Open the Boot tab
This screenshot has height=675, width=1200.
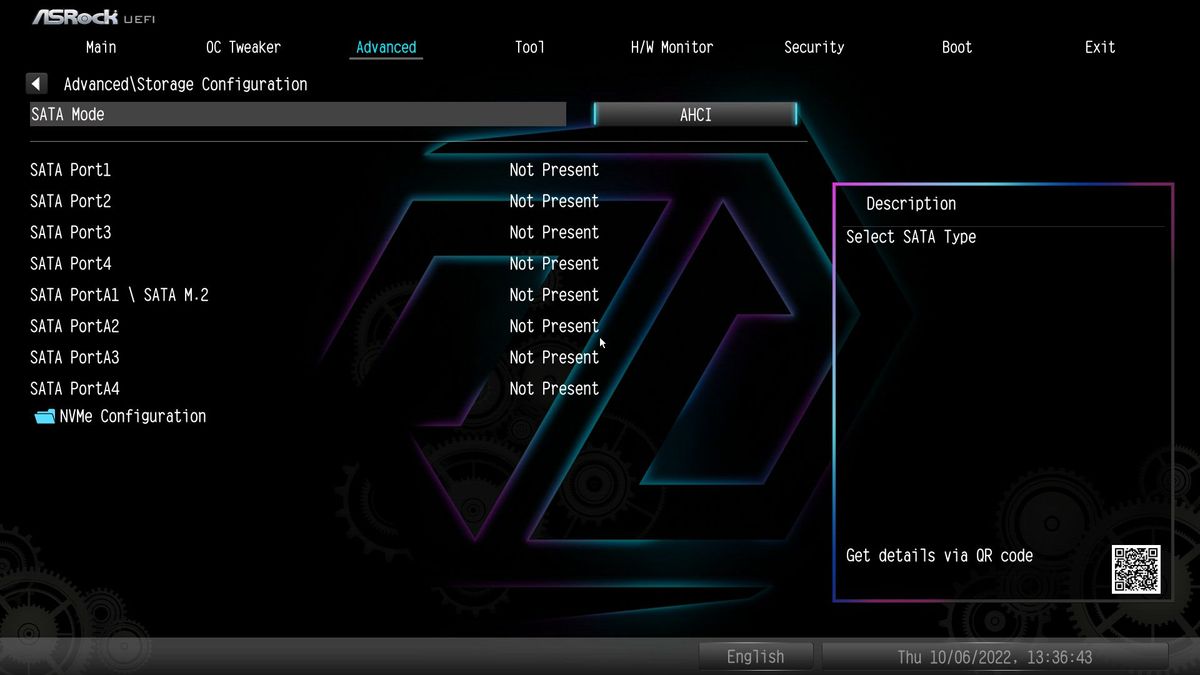pyautogui.click(x=957, y=47)
